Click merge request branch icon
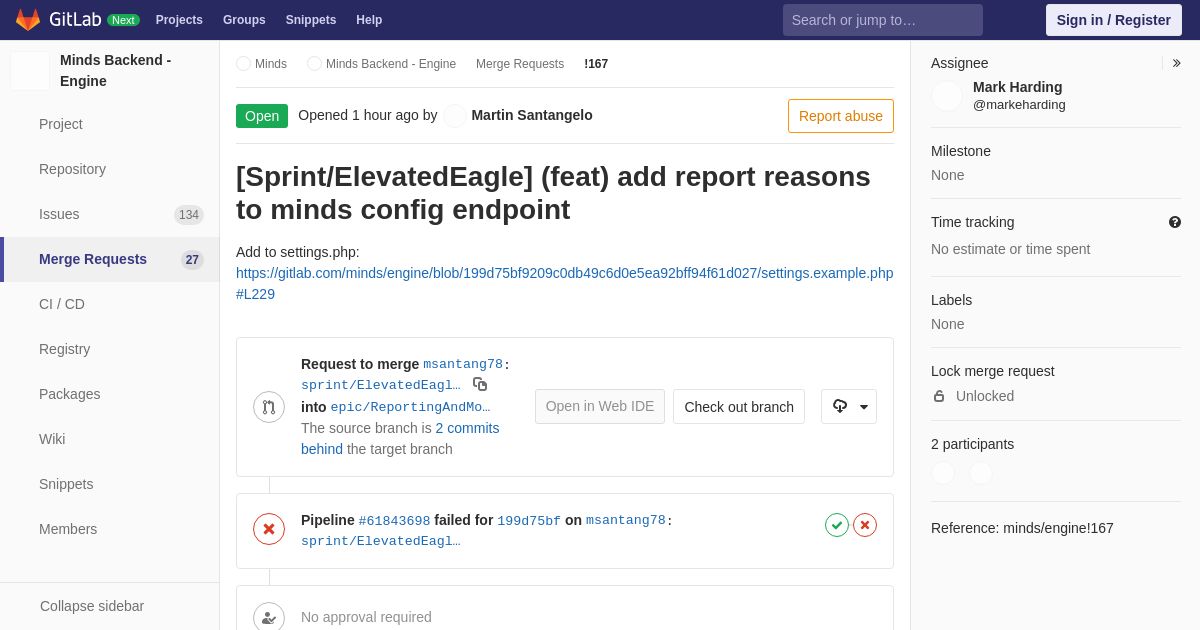 [269, 407]
